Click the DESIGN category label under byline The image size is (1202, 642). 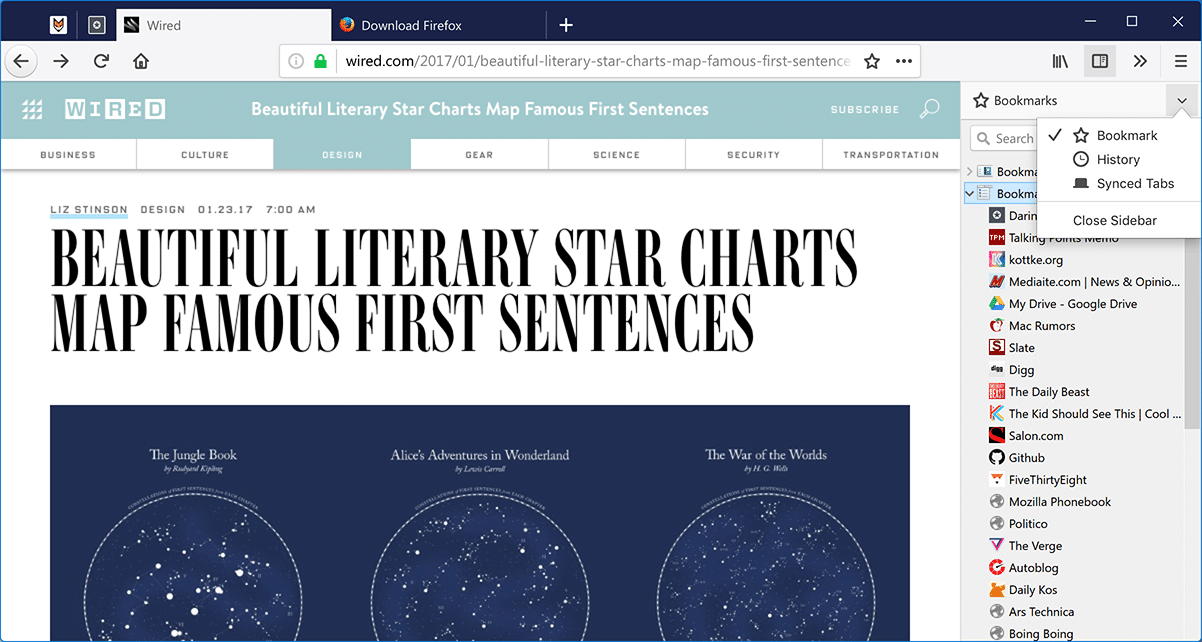pyautogui.click(x=163, y=210)
